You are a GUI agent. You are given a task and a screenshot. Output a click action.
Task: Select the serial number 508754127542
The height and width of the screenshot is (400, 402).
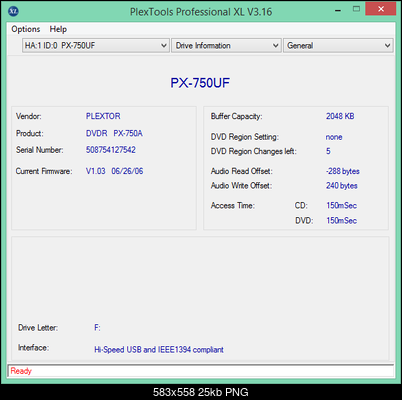tap(111, 150)
